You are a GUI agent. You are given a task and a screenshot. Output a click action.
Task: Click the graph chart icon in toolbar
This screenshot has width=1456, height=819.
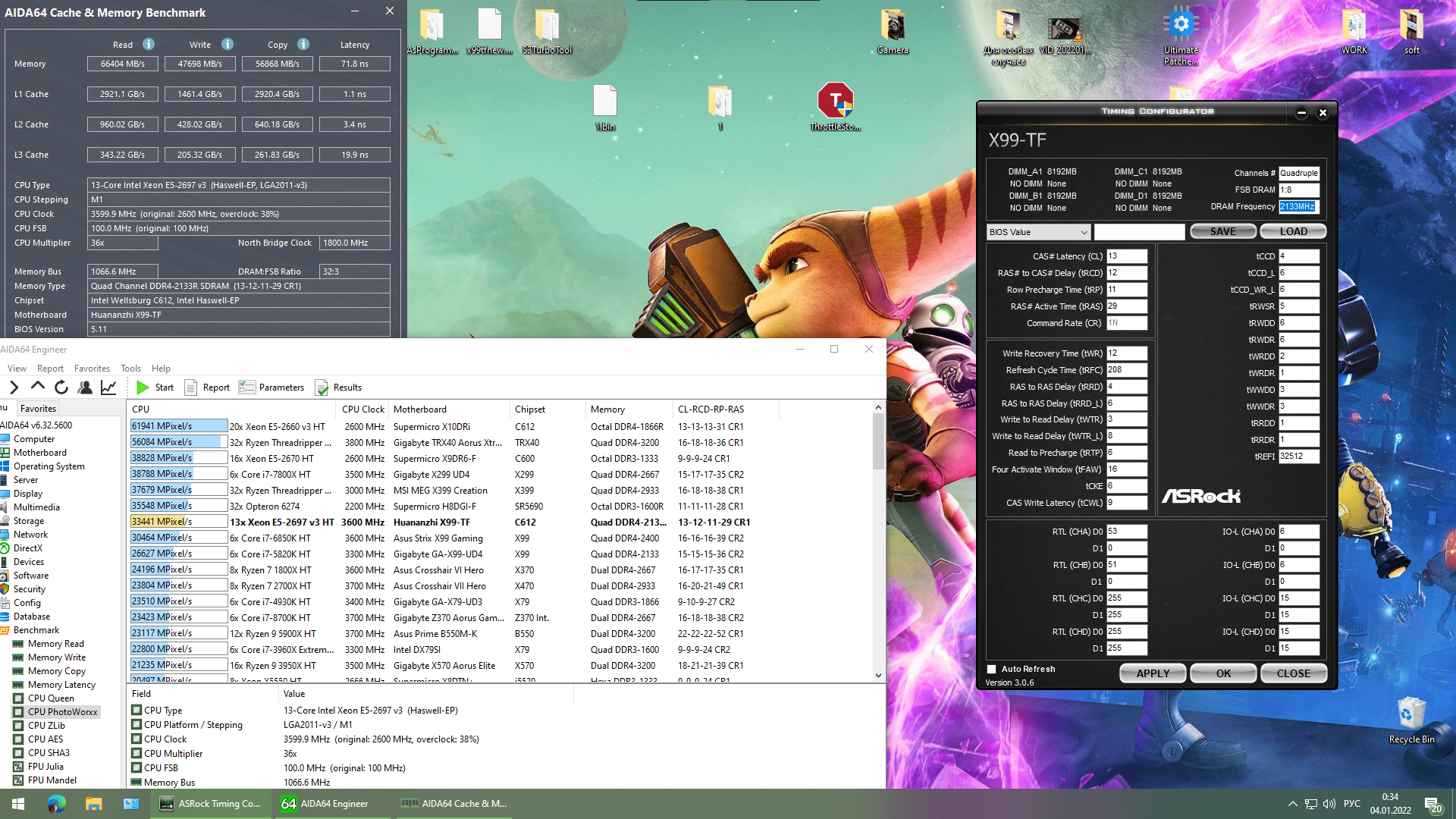click(x=108, y=388)
